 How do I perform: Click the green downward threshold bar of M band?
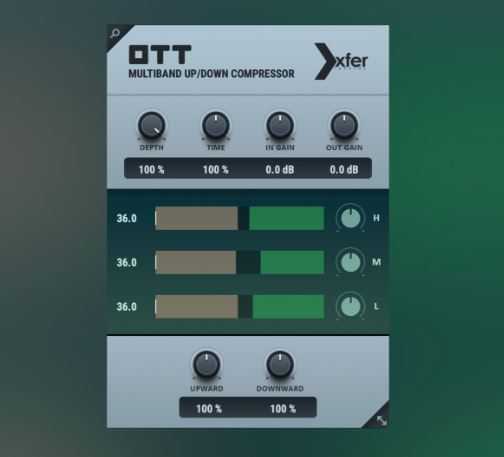pyautogui.click(x=292, y=262)
